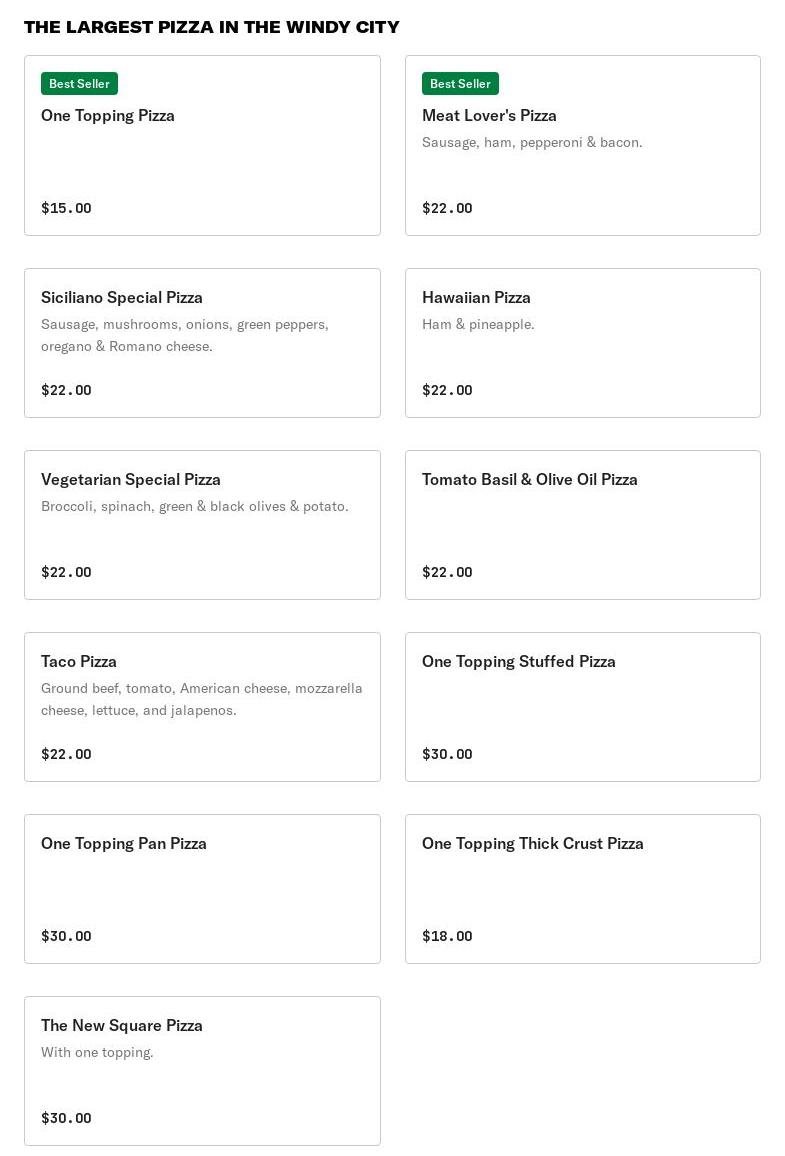Choose One Topping Thick Crust Pizza

click(x=582, y=889)
